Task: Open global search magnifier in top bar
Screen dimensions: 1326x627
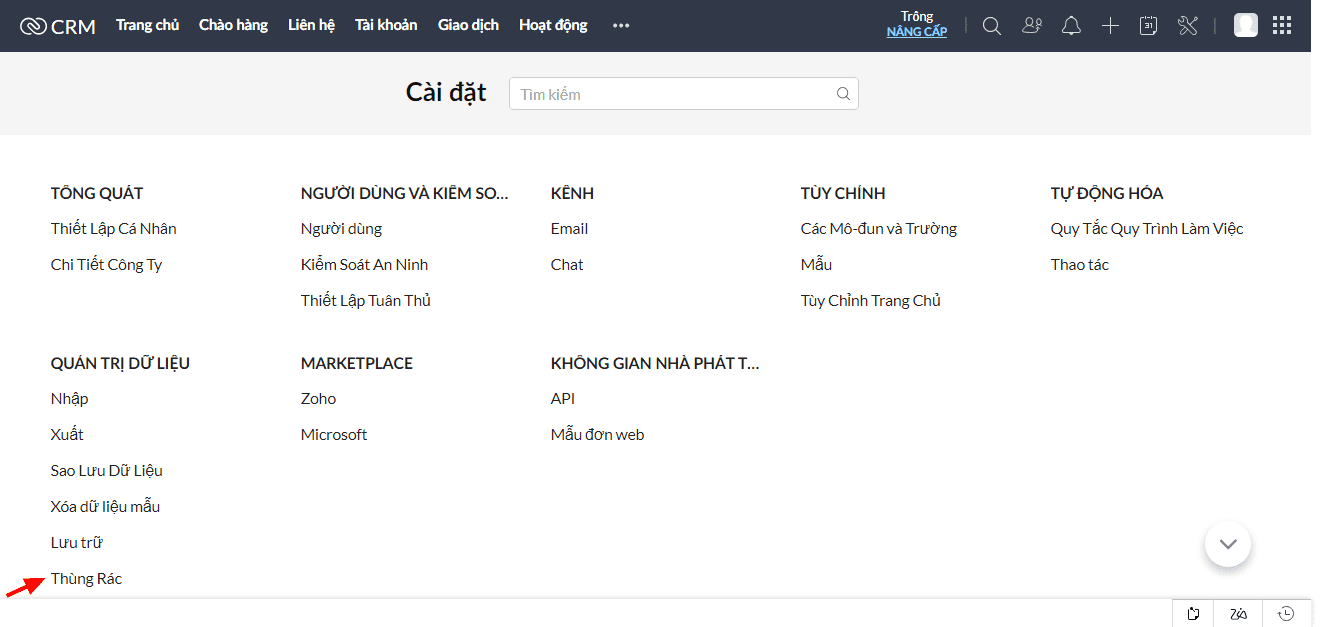Action: [991, 26]
